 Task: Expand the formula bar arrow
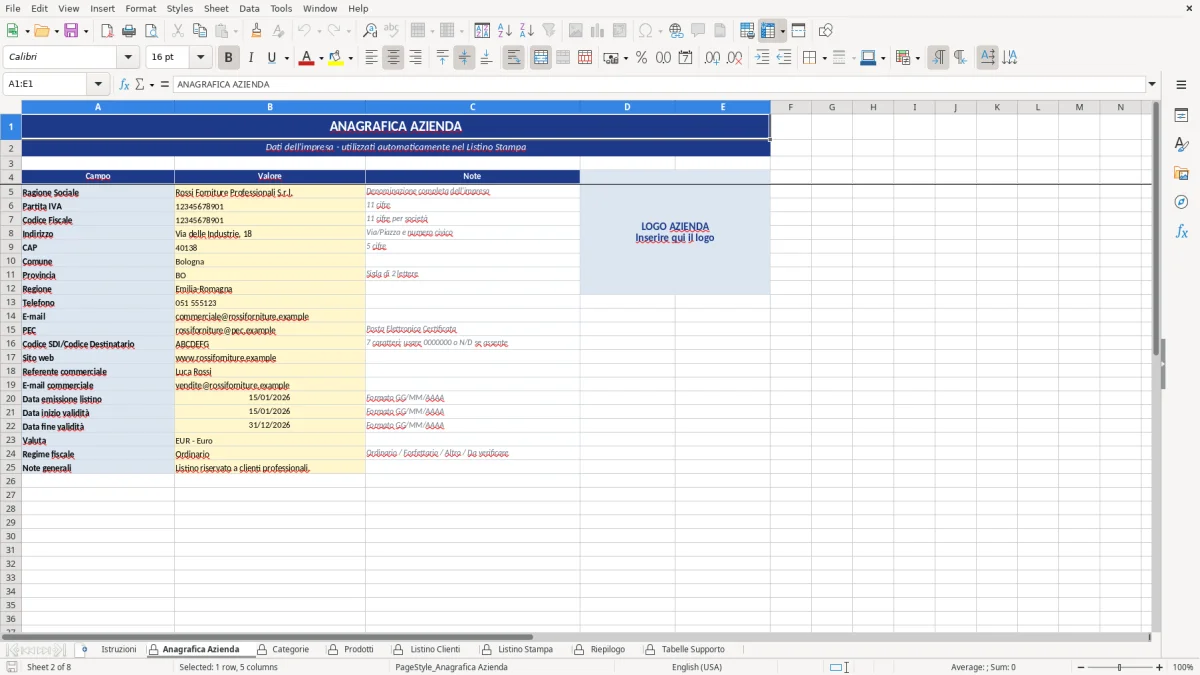(x=1152, y=85)
